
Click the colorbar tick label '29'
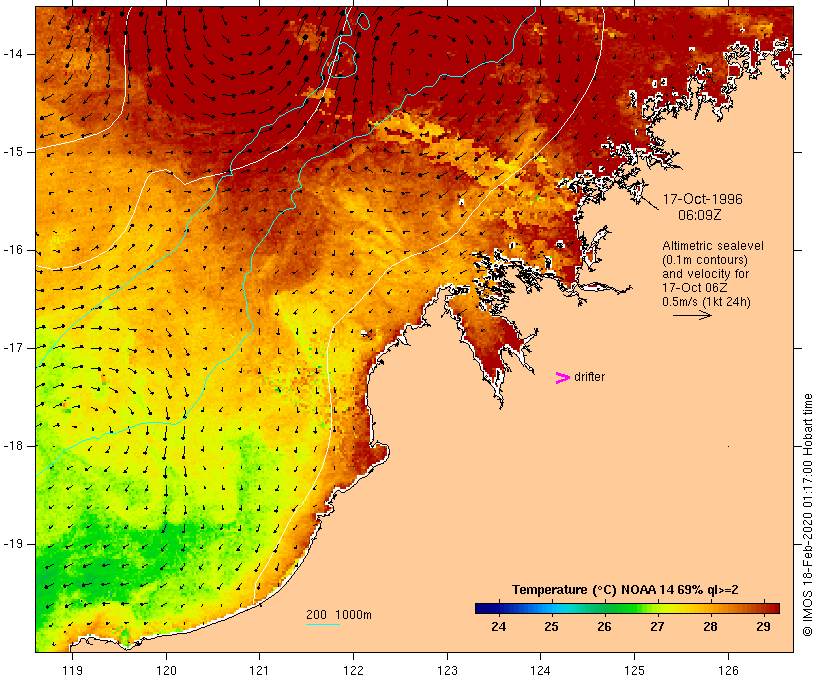click(x=763, y=627)
